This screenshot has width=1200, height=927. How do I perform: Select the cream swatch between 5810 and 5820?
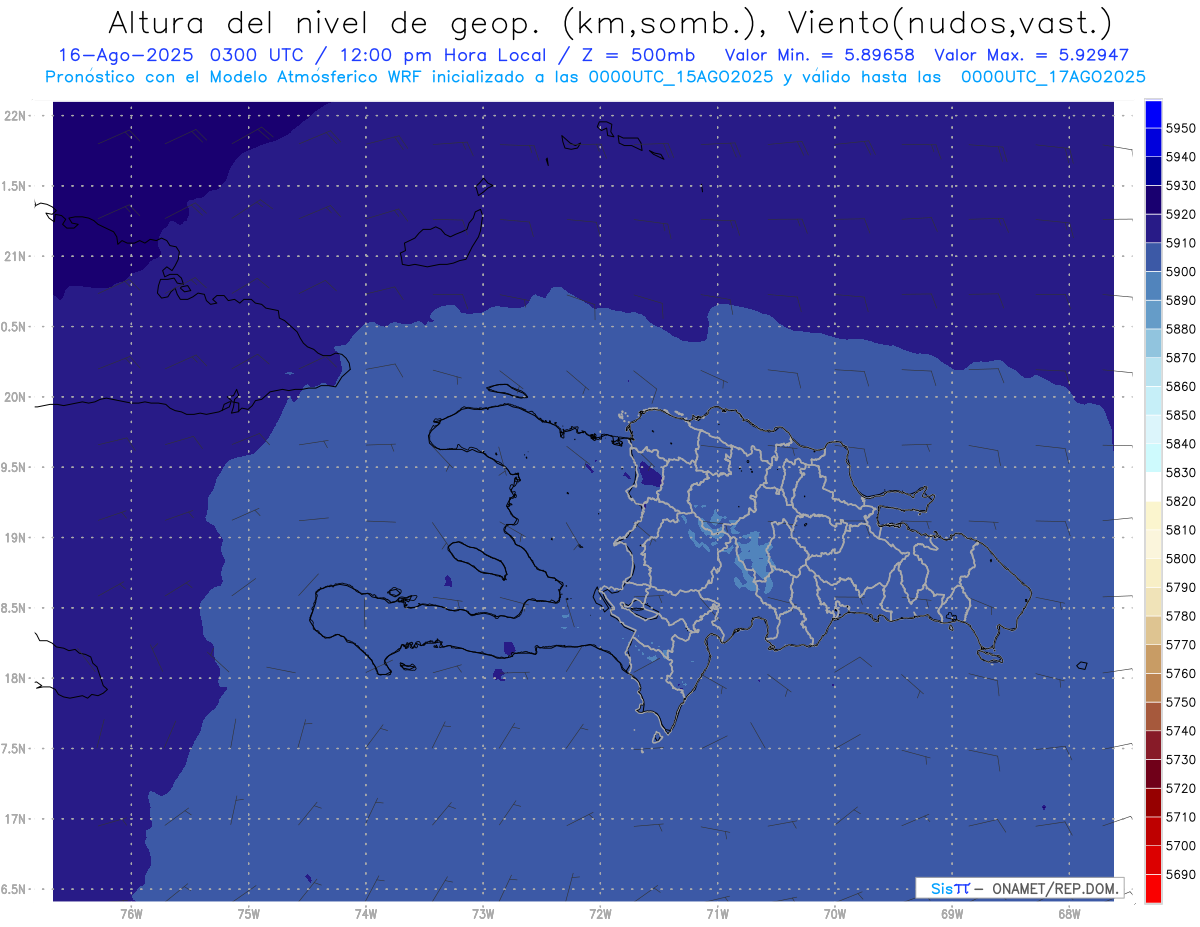tap(1153, 515)
